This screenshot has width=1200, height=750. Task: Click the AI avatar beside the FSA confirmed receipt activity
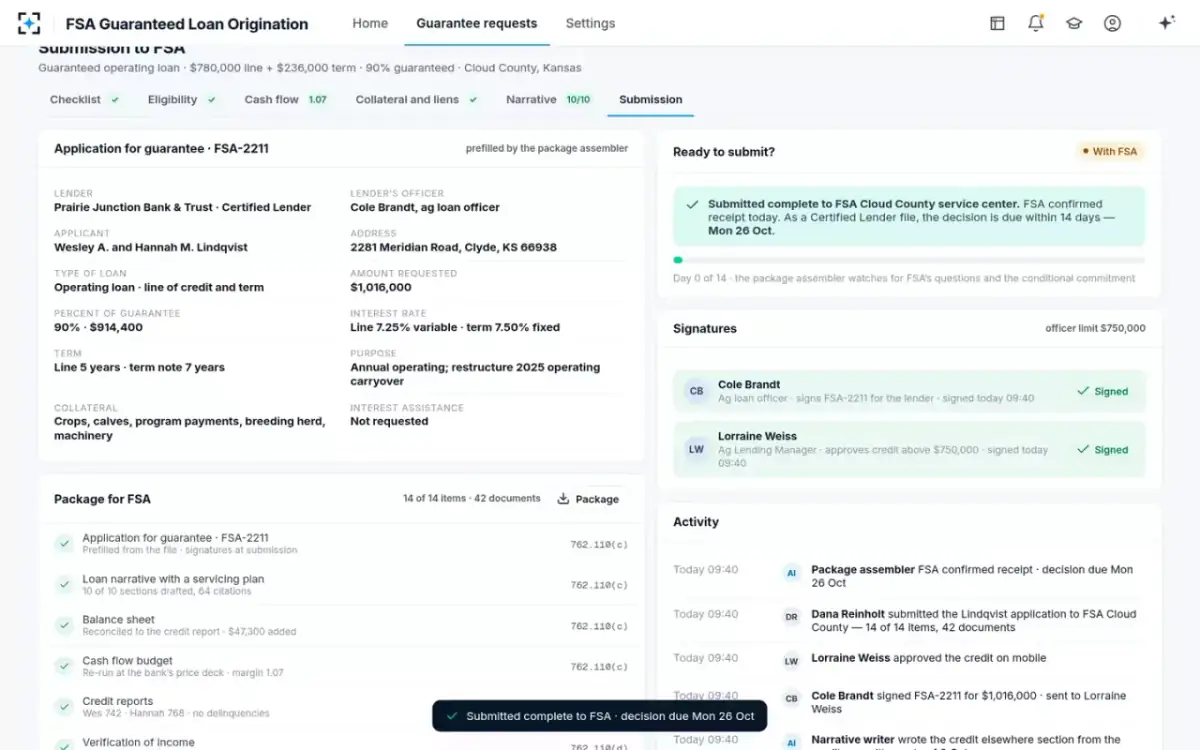pos(791,573)
